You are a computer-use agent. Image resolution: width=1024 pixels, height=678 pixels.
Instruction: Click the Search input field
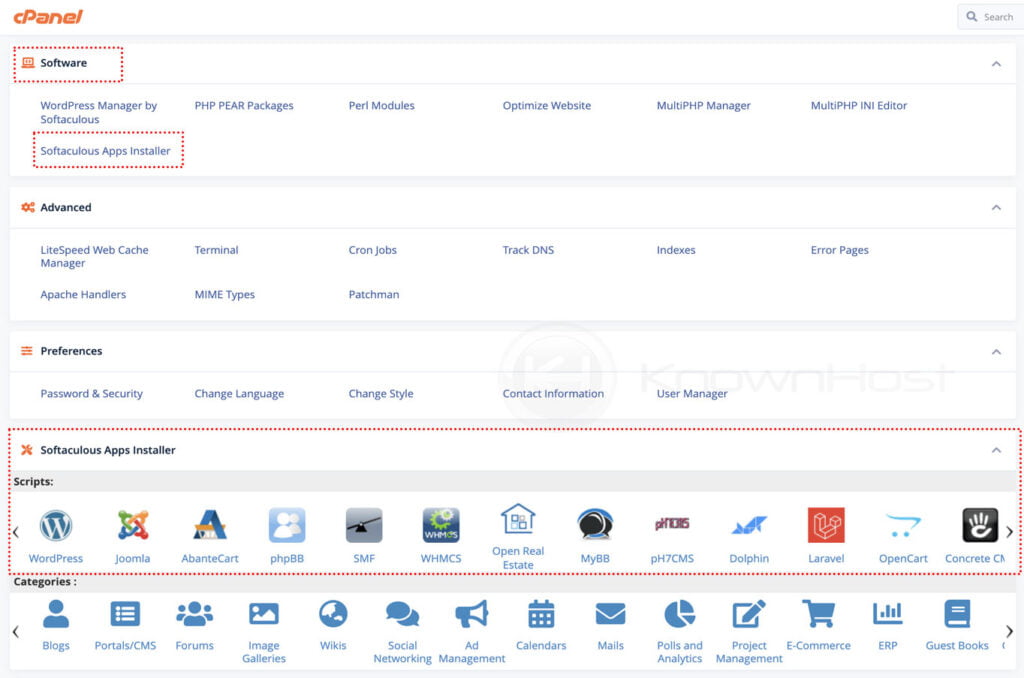991,17
